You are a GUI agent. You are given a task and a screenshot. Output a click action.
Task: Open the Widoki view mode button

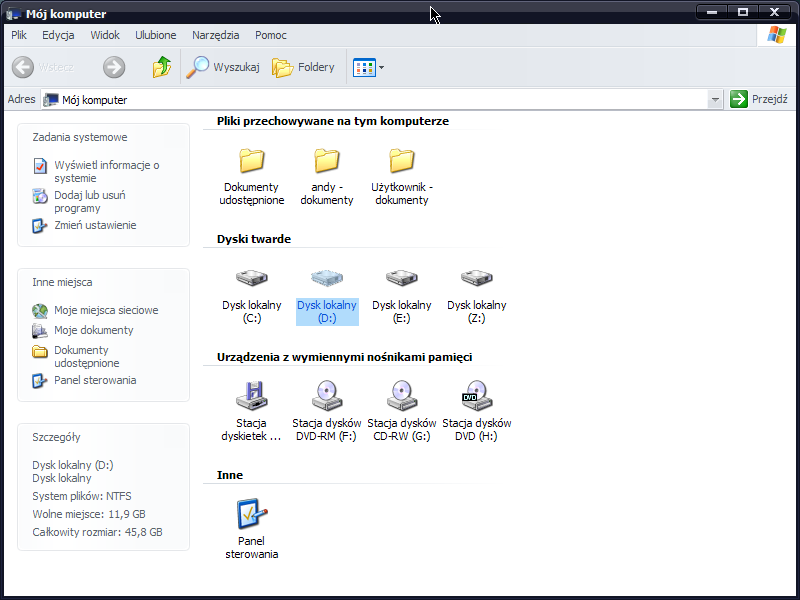coord(364,67)
